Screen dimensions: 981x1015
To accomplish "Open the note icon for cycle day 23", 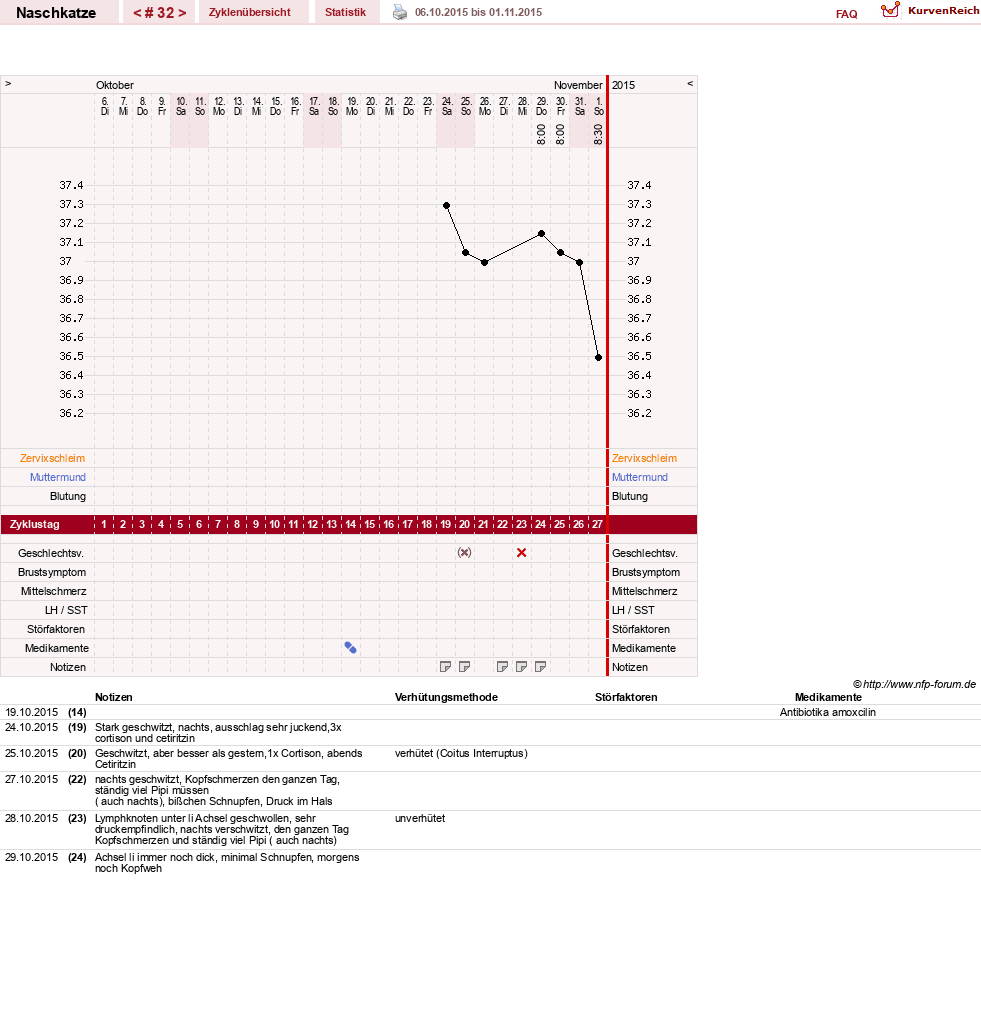I will click(521, 667).
